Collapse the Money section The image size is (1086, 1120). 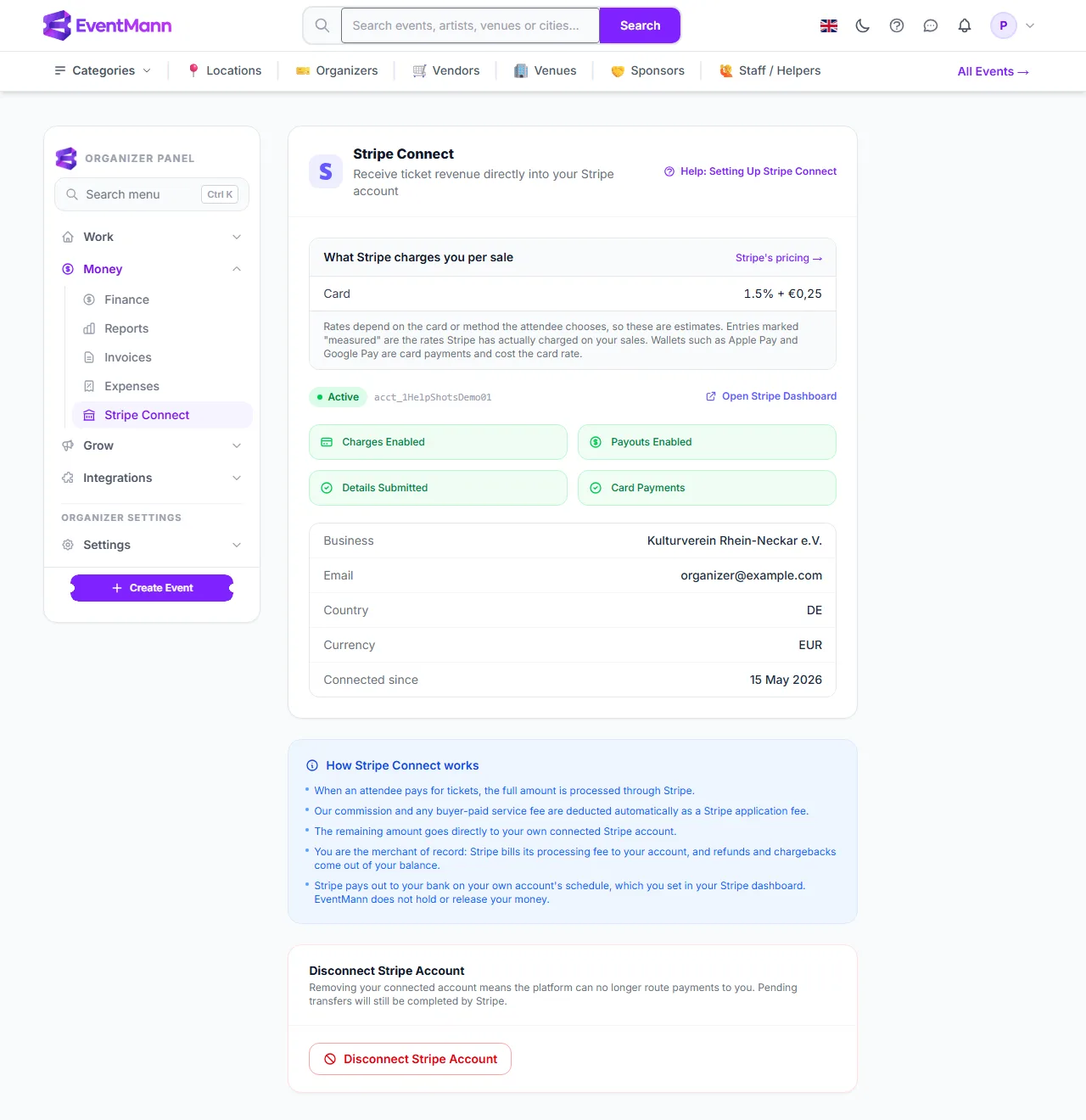click(x=152, y=269)
